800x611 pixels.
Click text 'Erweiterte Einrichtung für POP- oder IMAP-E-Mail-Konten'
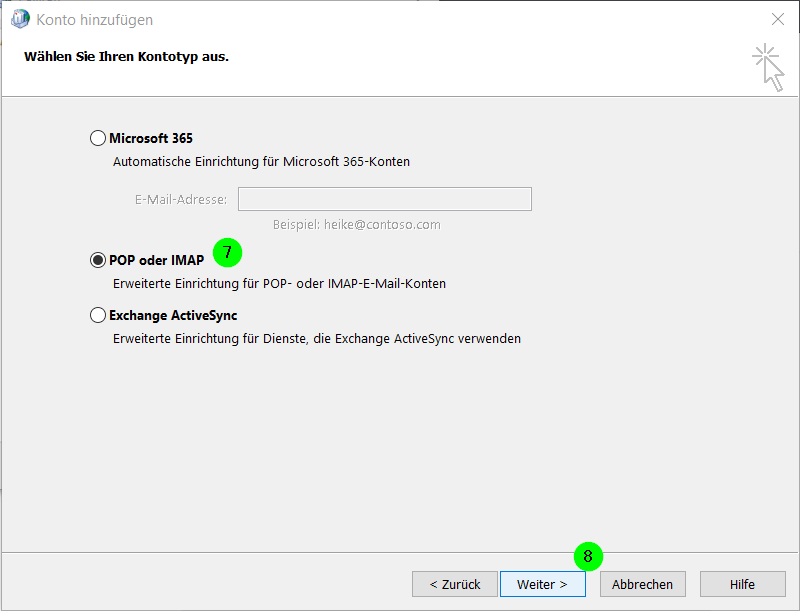(x=279, y=284)
